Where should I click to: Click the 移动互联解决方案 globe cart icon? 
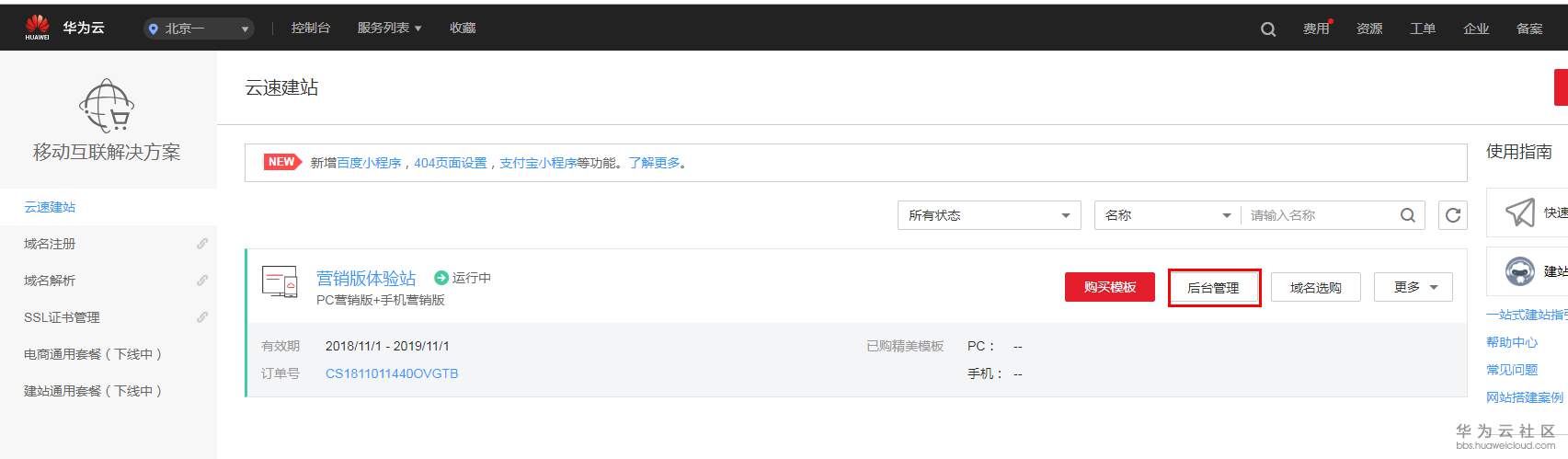point(107,106)
